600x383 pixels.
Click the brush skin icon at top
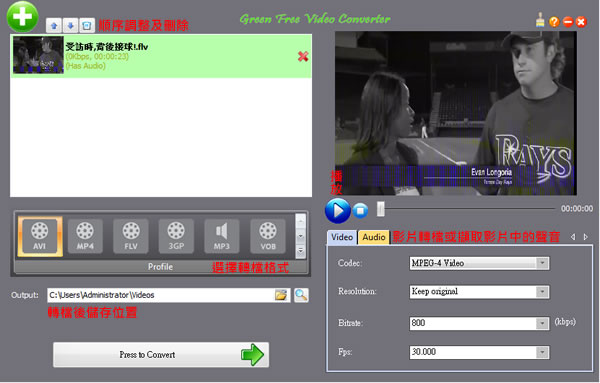(x=540, y=20)
